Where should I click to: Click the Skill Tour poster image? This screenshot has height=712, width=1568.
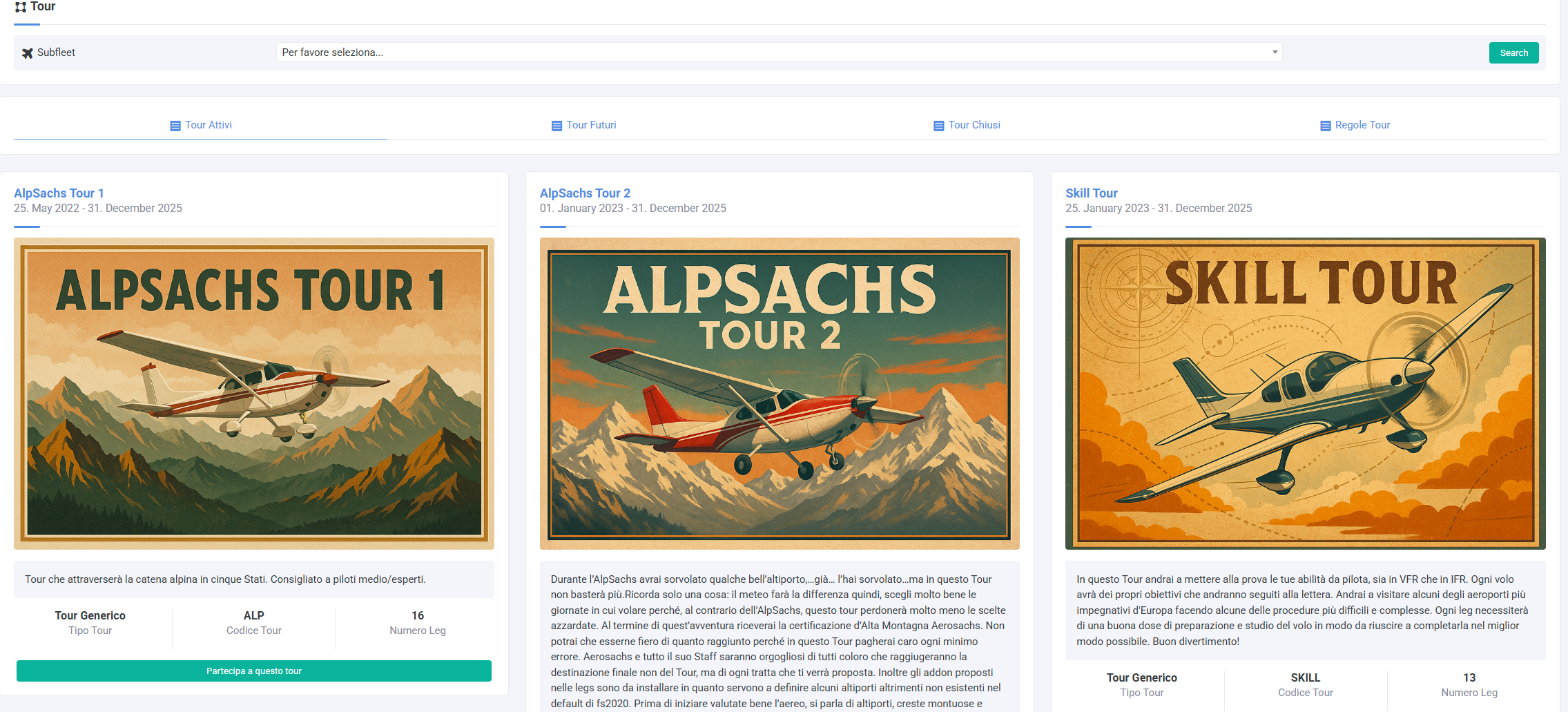pos(1305,394)
